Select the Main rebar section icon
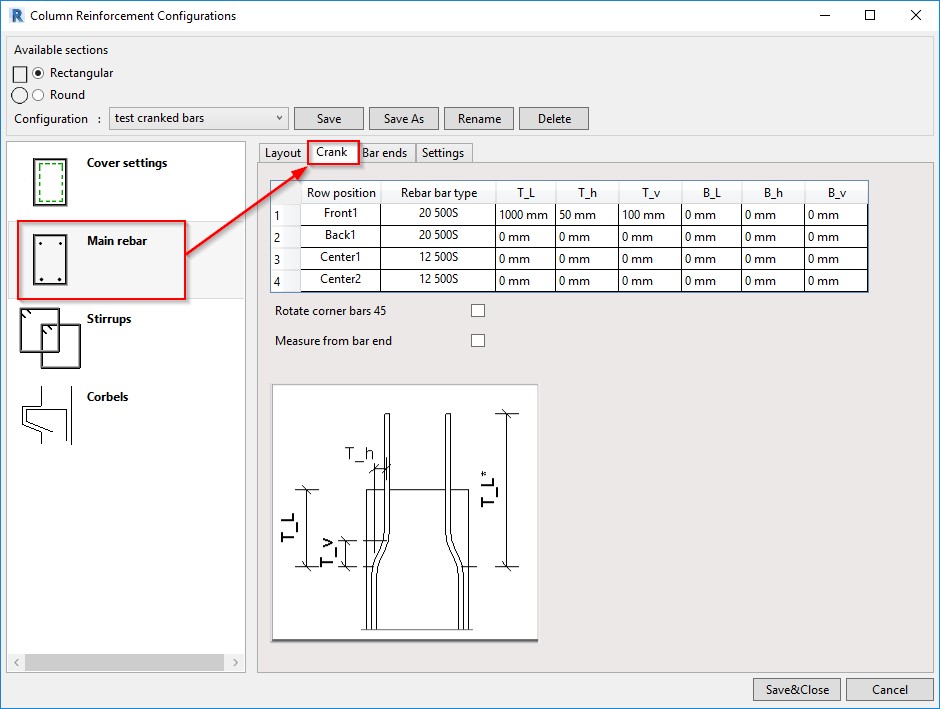The image size is (940, 709). [50, 260]
